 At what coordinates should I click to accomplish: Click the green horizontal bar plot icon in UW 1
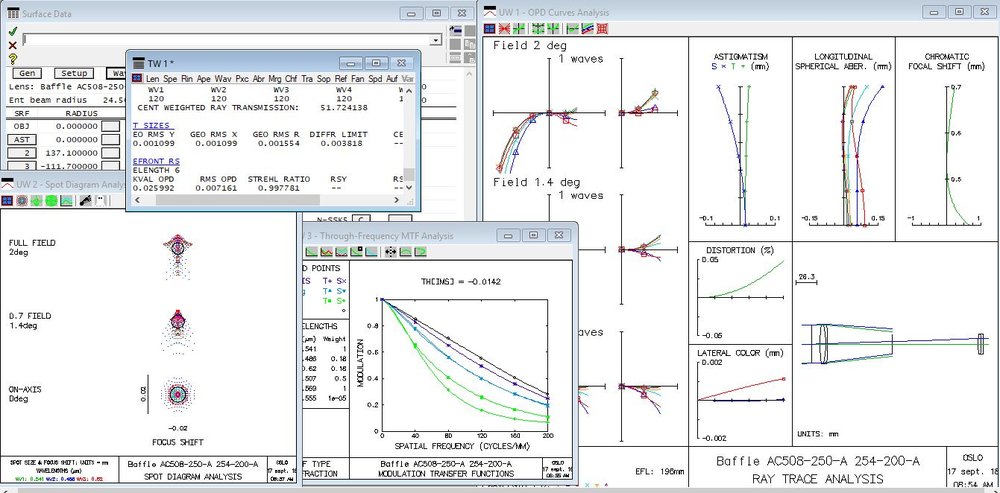[572, 29]
